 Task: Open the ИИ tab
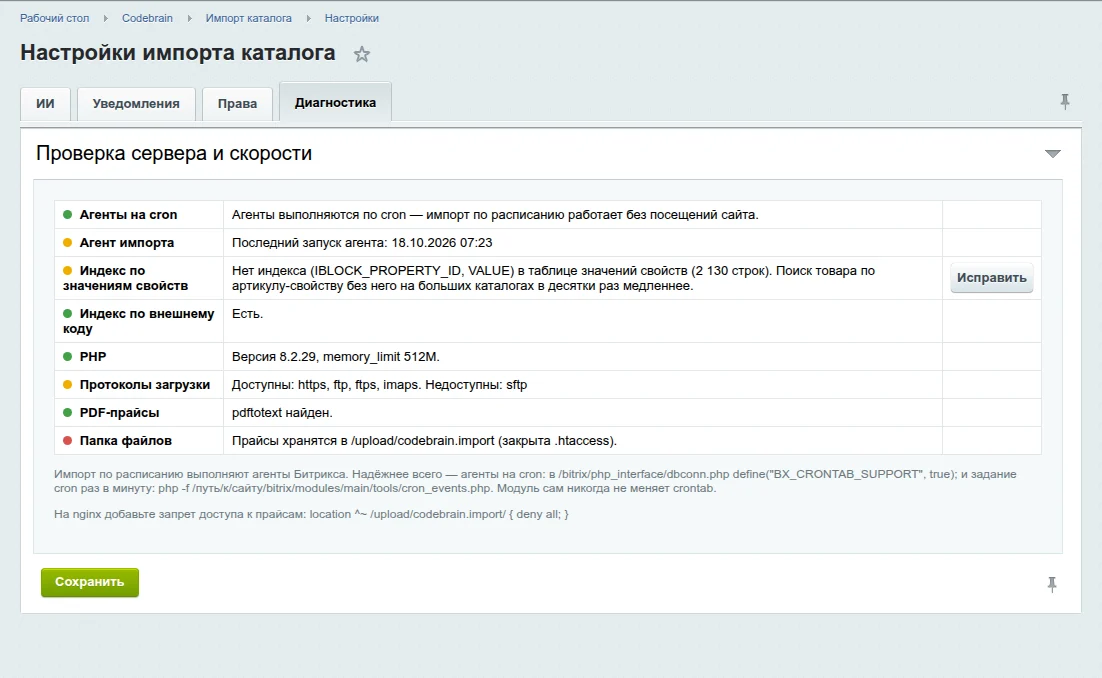pos(46,104)
